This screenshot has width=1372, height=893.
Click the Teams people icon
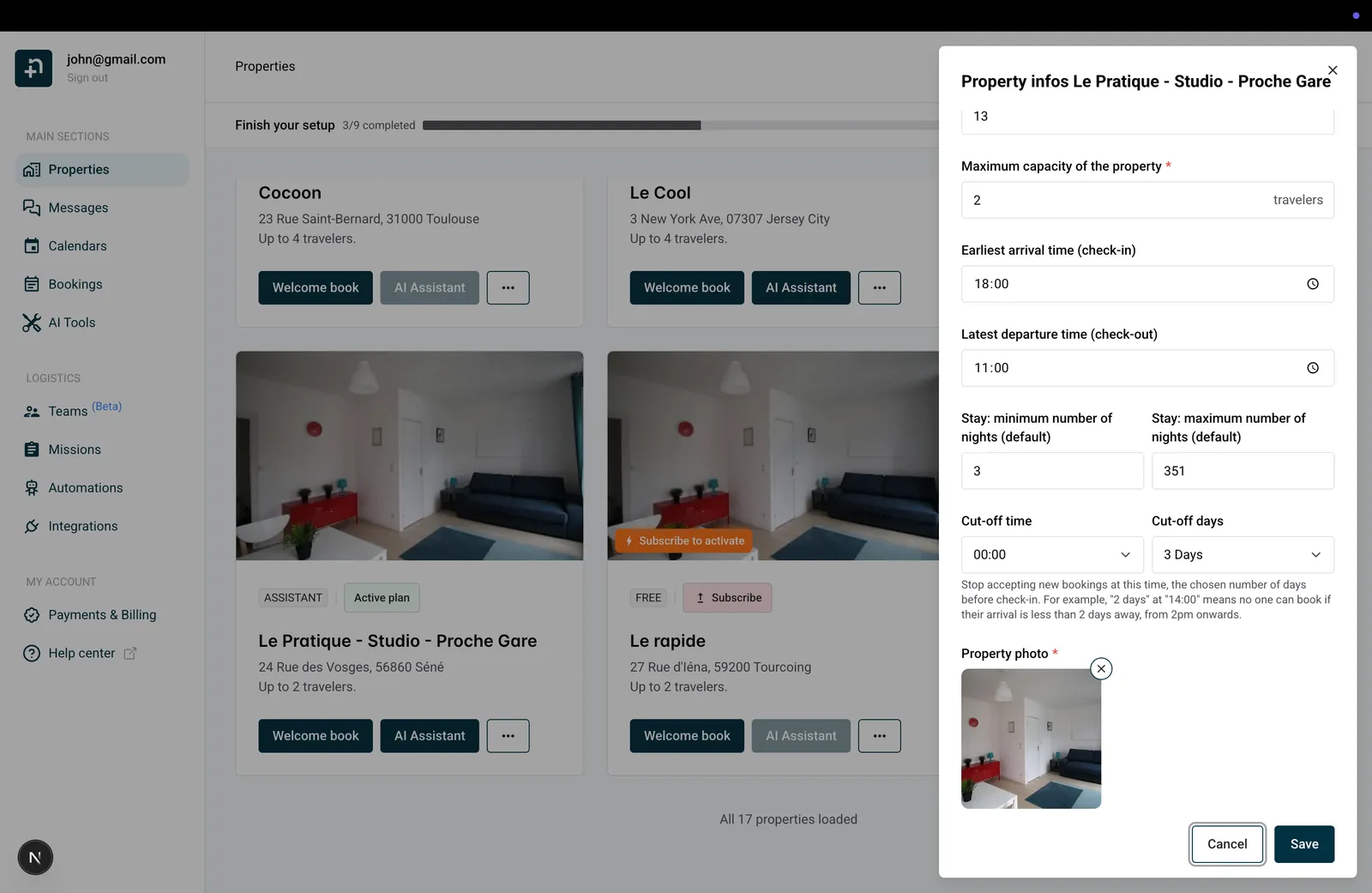tap(32, 412)
